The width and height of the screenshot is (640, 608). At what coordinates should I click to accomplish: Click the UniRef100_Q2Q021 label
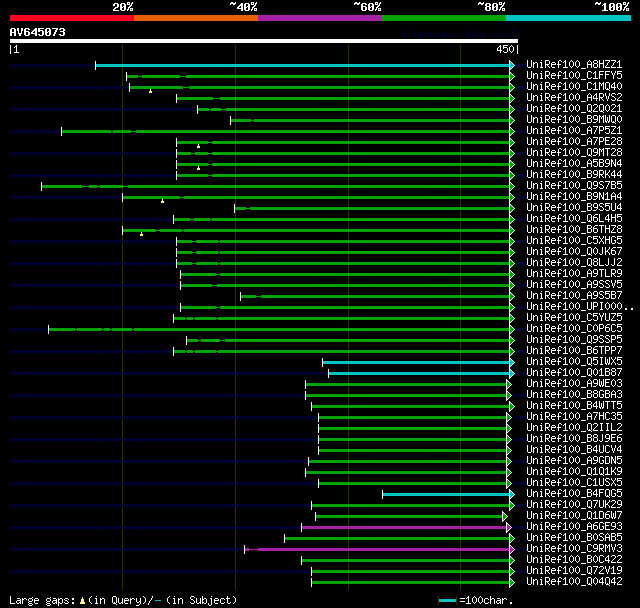coord(574,109)
